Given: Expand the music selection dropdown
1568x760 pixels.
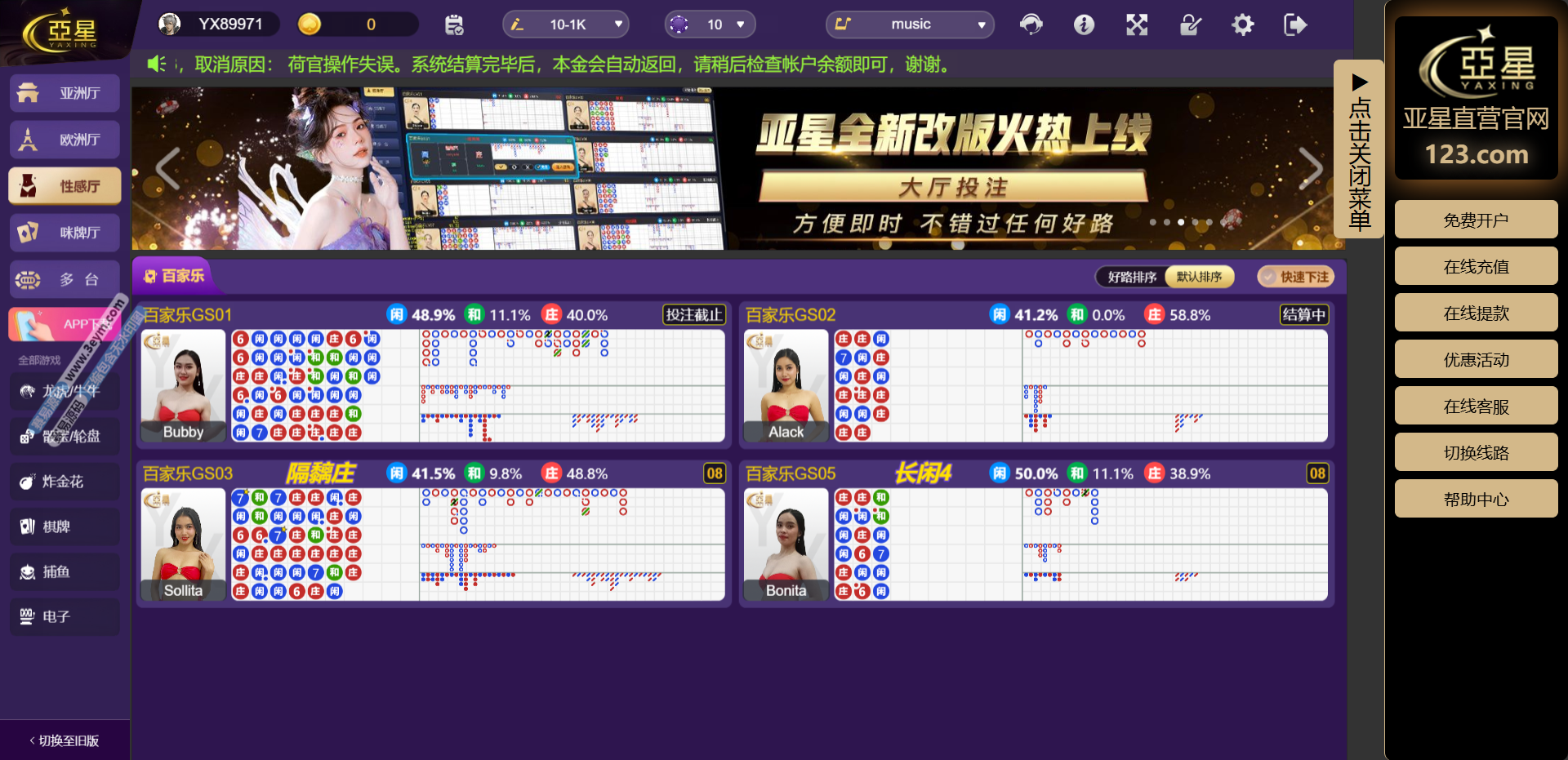Looking at the screenshot, I should pos(910,24).
